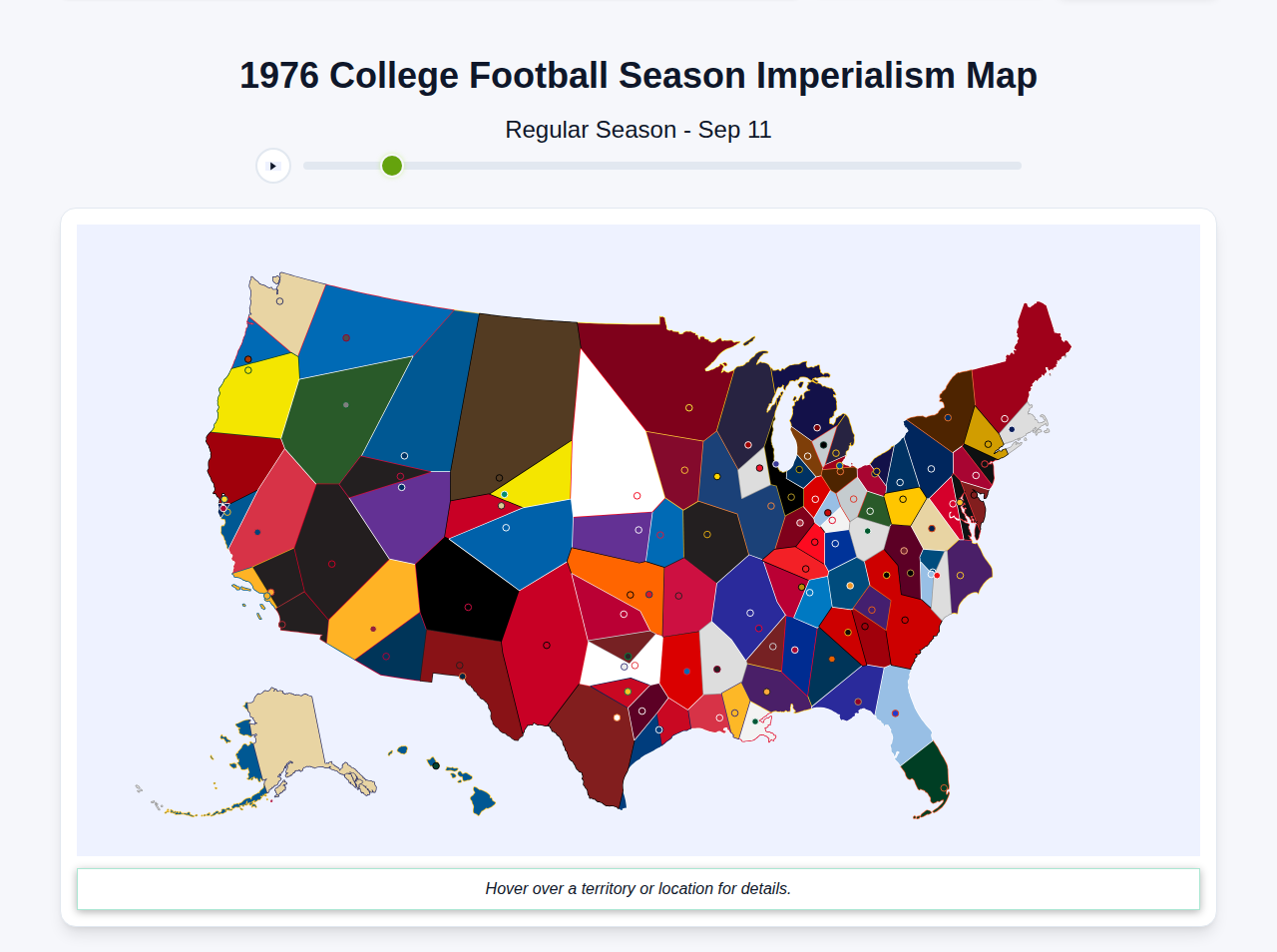
Task: Select the gray school dot in the green Utah territory
Action: pos(346,404)
